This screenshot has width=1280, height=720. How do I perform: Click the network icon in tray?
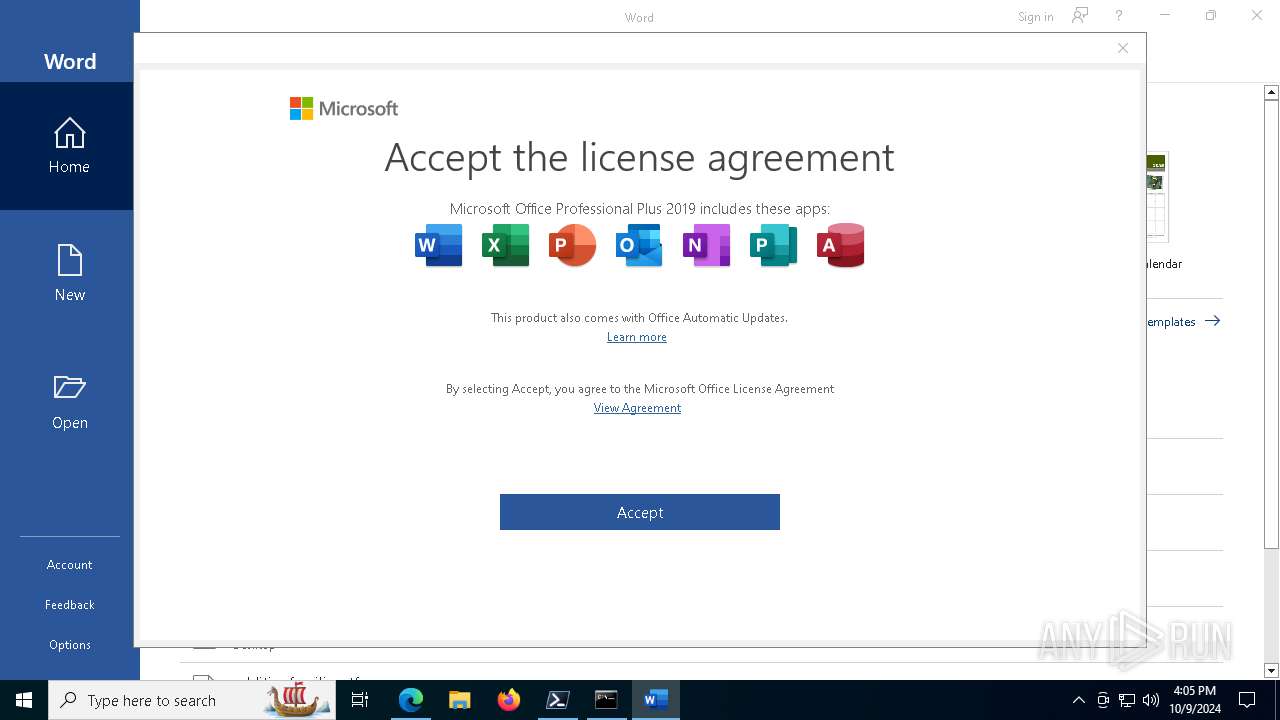(1127, 700)
